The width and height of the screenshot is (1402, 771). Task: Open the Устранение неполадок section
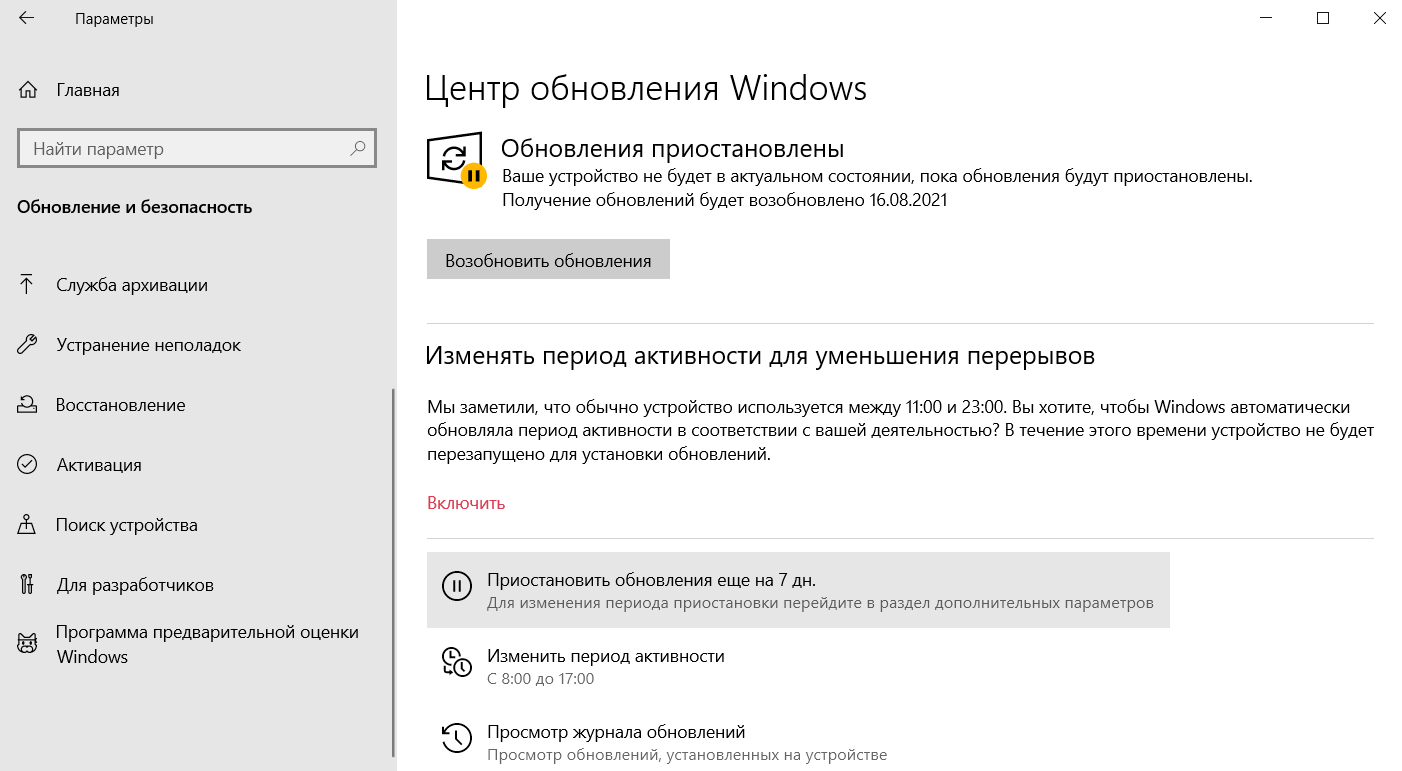[x=198, y=345]
